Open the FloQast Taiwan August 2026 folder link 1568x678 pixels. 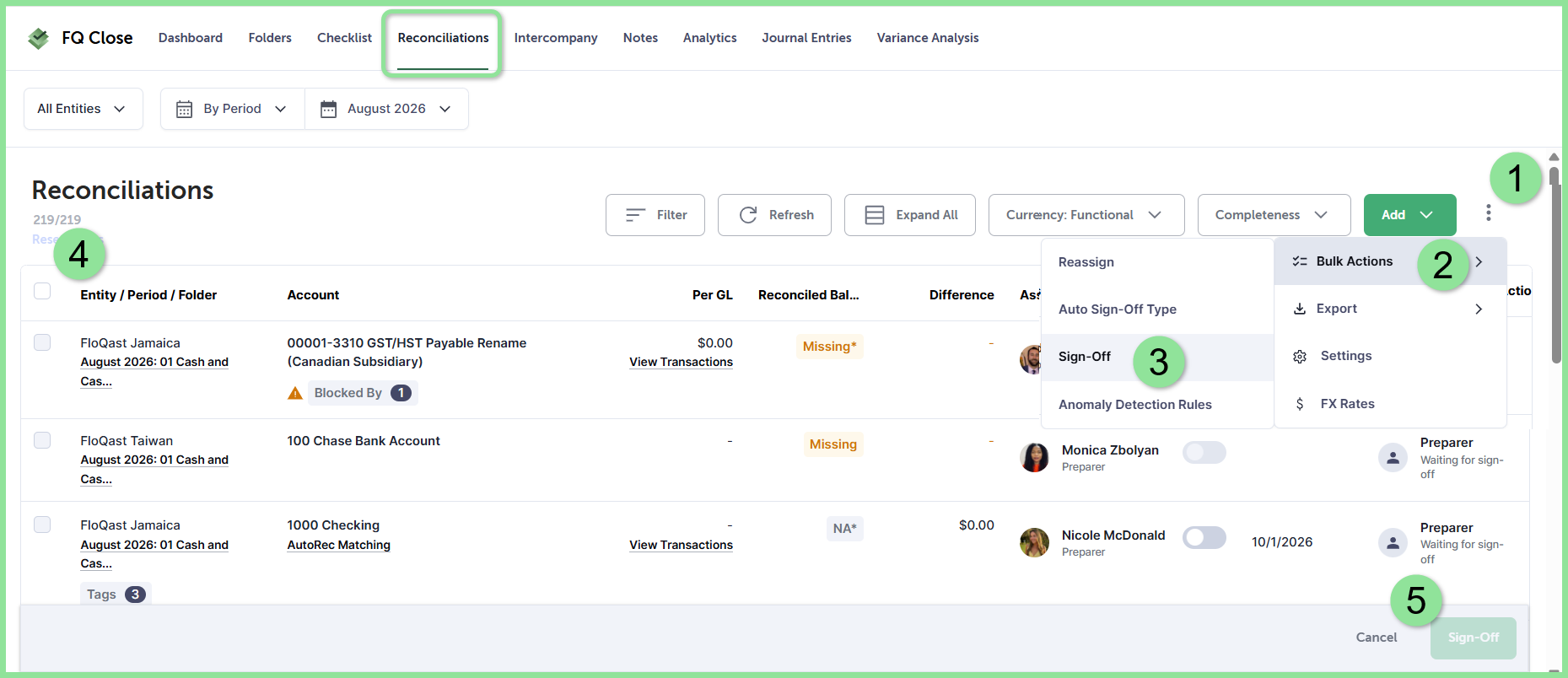point(154,469)
